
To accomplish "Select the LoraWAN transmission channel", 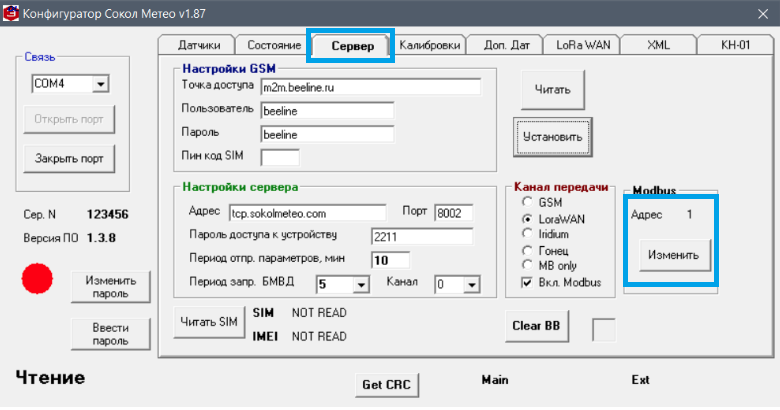I will coord(527,218).
